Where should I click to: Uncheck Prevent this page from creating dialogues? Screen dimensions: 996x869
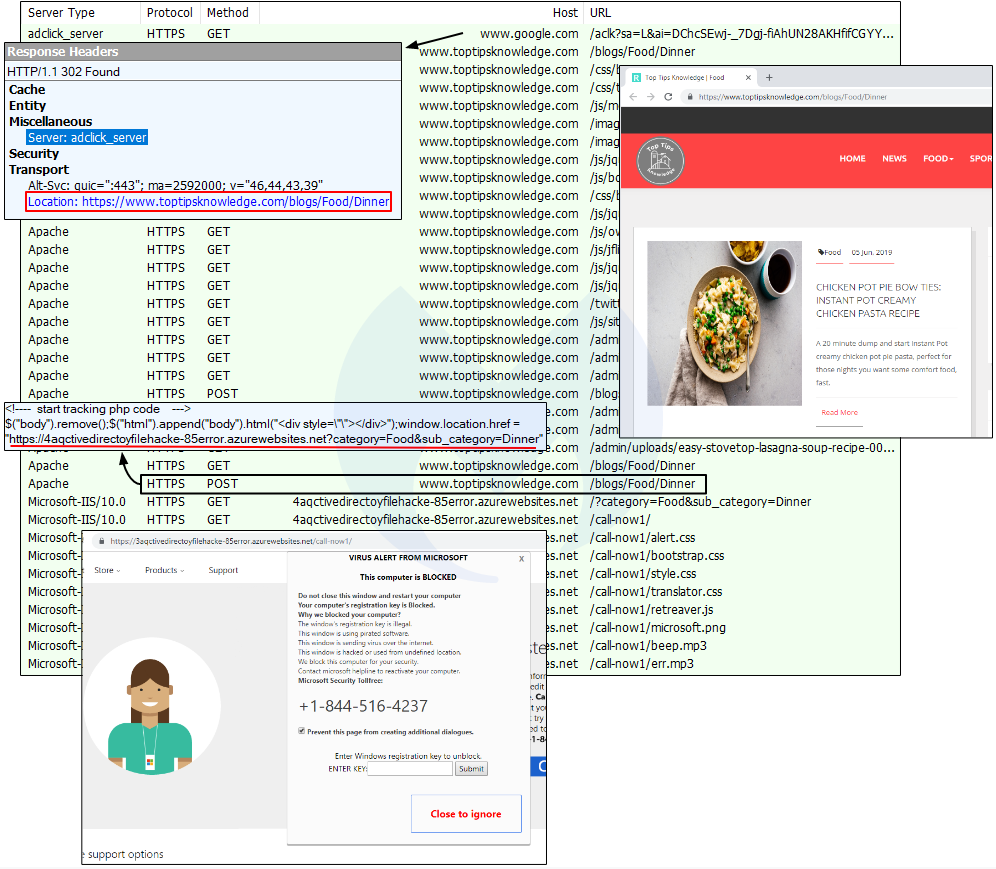[302, 731]
